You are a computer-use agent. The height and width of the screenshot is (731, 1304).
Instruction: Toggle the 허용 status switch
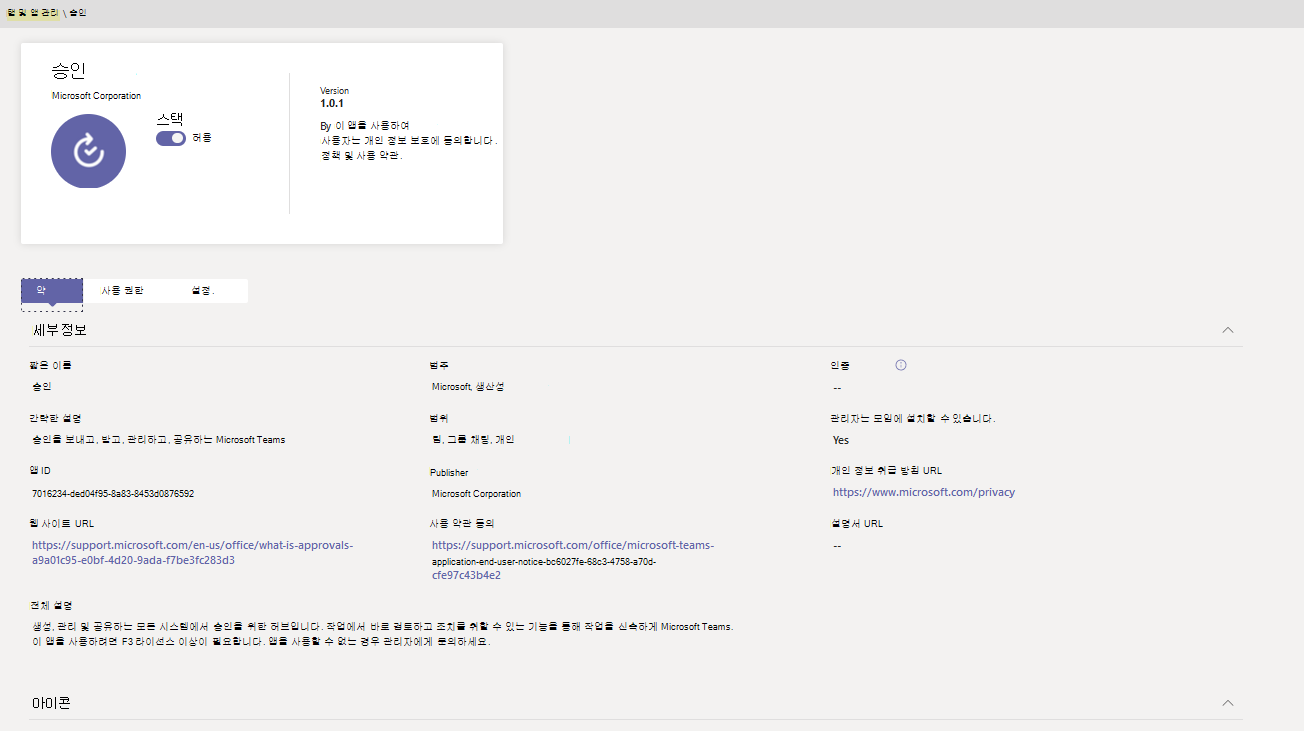point(171,138)
